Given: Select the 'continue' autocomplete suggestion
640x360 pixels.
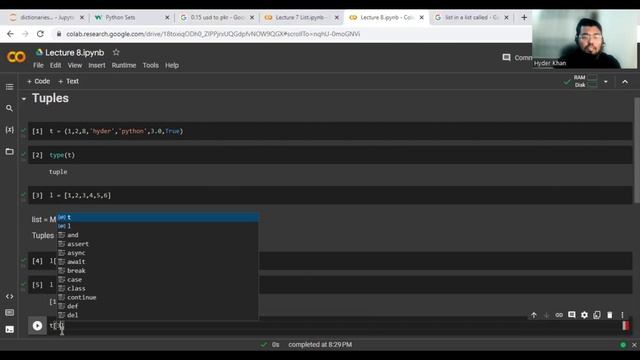Looking at the screenshot, I should (157, 298).
